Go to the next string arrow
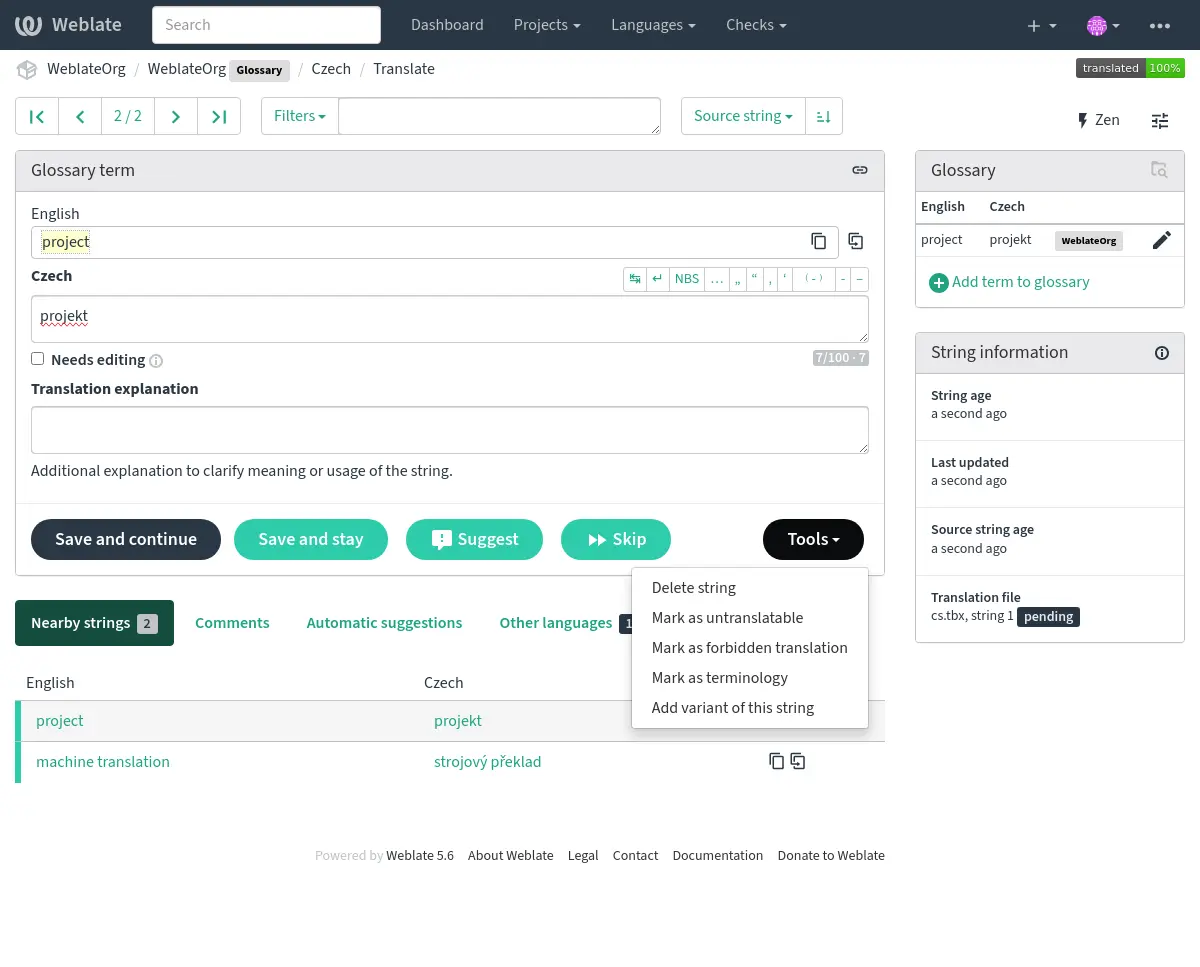This screenshot has height=967, width=1200. (176, 116)
